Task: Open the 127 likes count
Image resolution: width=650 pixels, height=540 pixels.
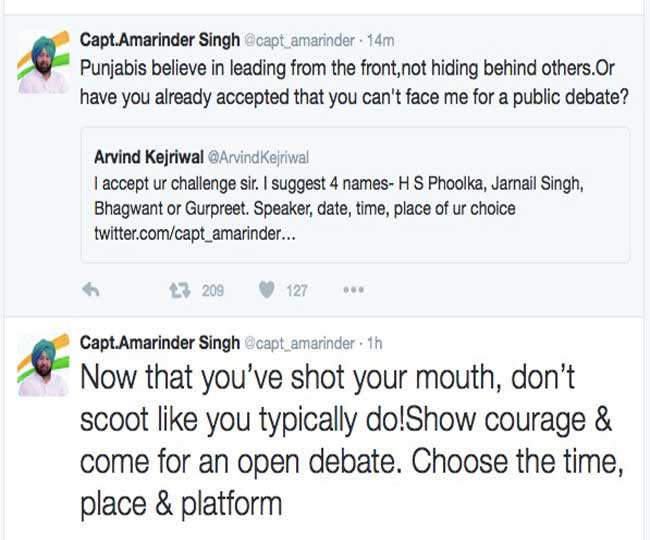Action: (x=297, y=291)
